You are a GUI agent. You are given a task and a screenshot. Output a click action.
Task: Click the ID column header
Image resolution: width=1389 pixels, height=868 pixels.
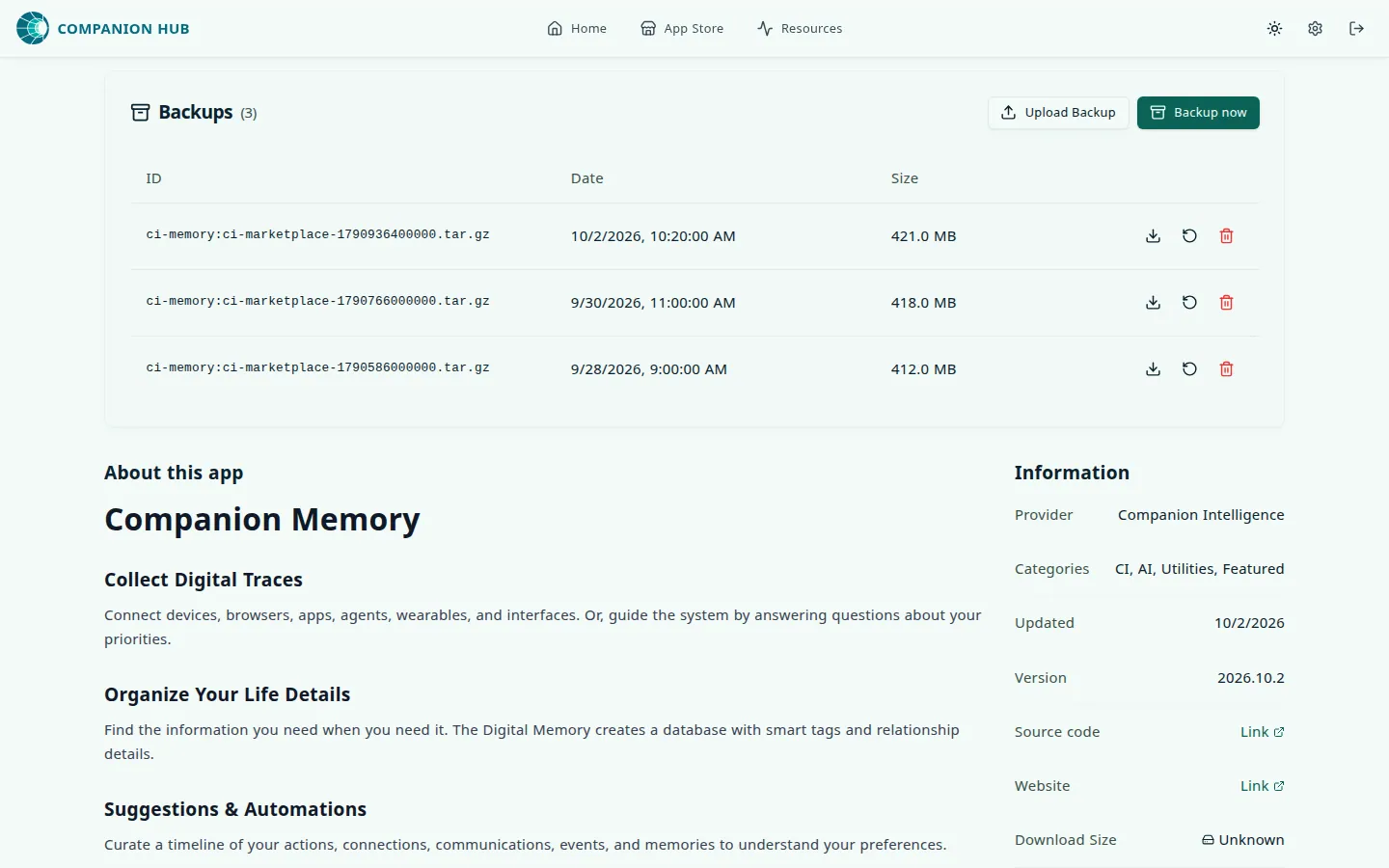coord(153,178)
